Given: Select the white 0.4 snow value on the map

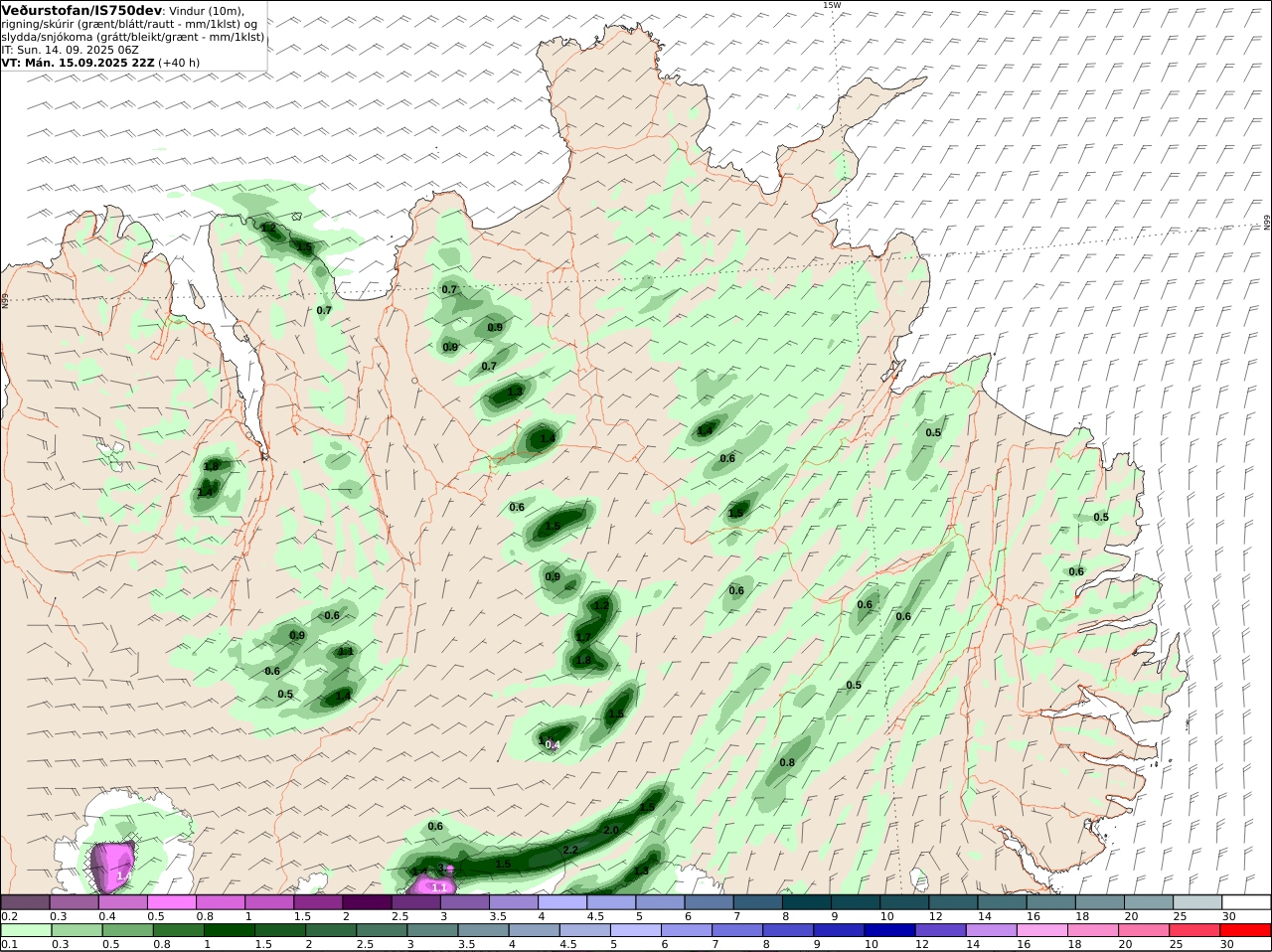Looking at the screenshot, I should (x=554, y=745).
